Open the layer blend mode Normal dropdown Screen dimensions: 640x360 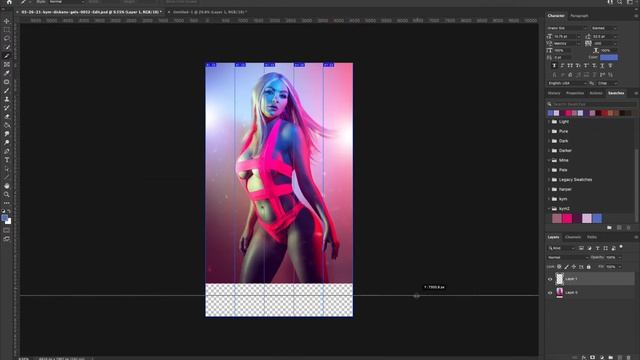click(x=567, y=258)
